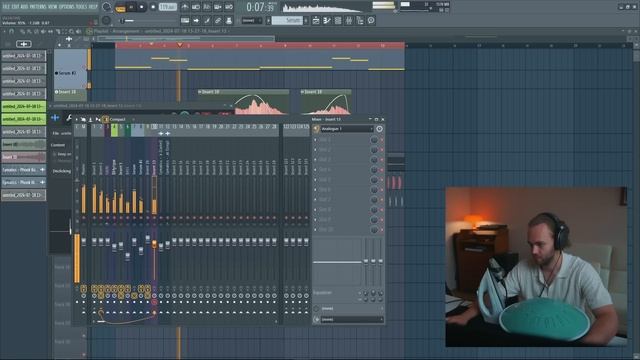This screenshot has width=640, height=360.
Task: Click the Serum #2 playlist track header
Action: [70, 69]
